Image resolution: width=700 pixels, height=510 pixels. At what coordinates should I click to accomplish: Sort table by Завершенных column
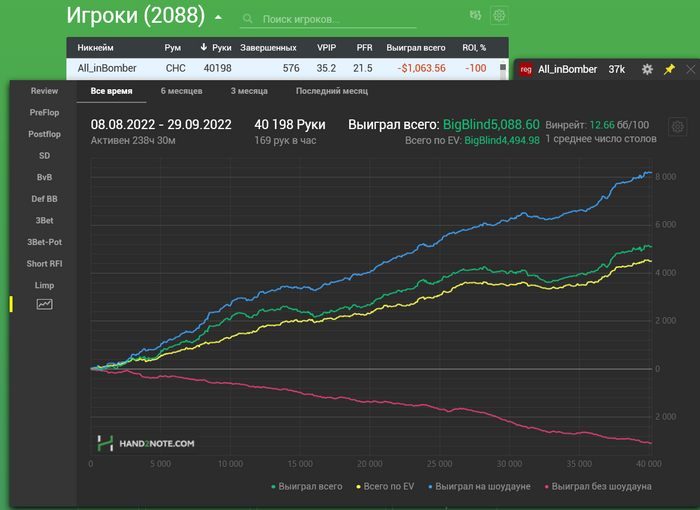pyautogui.click(x=268, y=48)
